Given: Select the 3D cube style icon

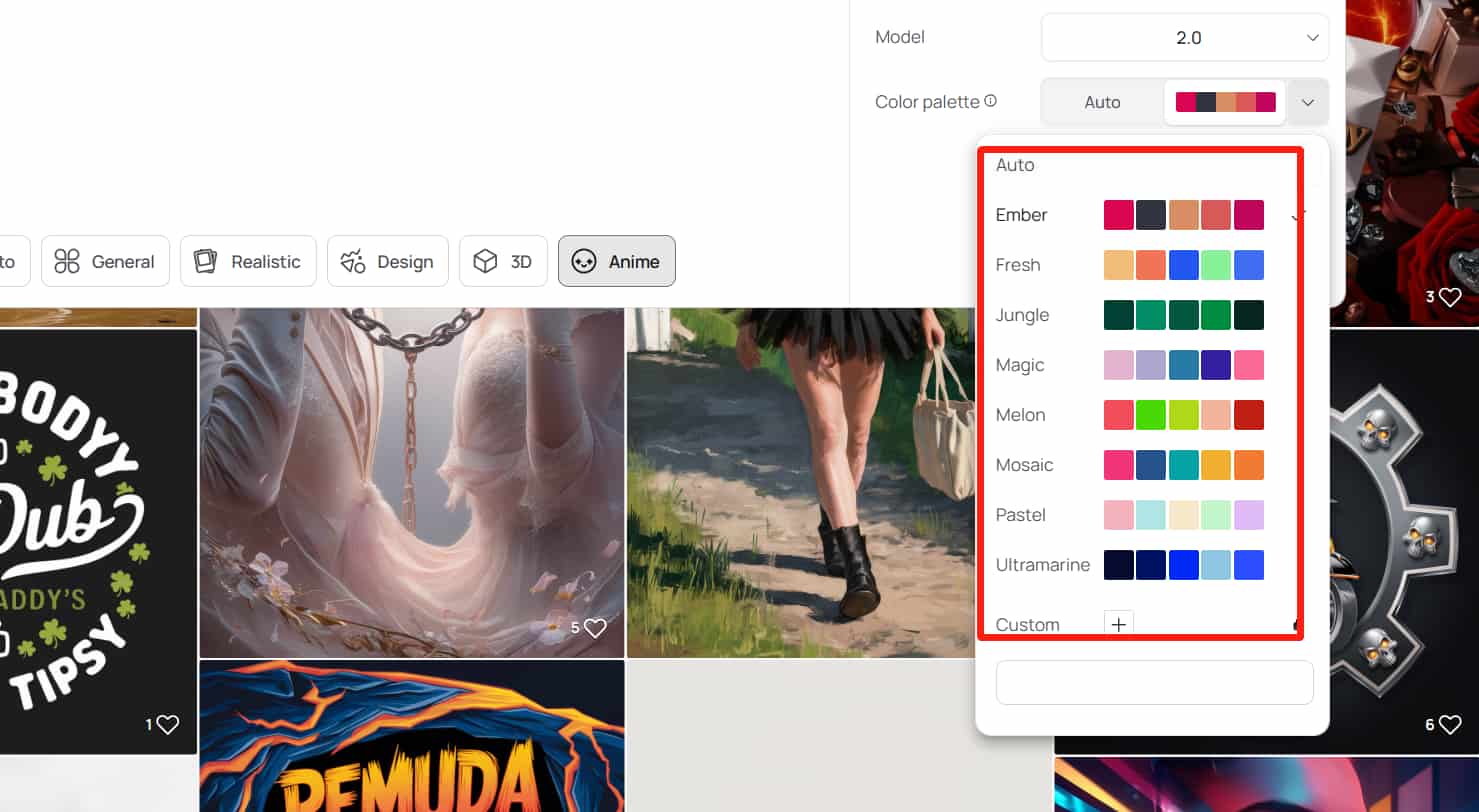Looking at the screenshot, I should pyautogui.click(x=485, y=262).
